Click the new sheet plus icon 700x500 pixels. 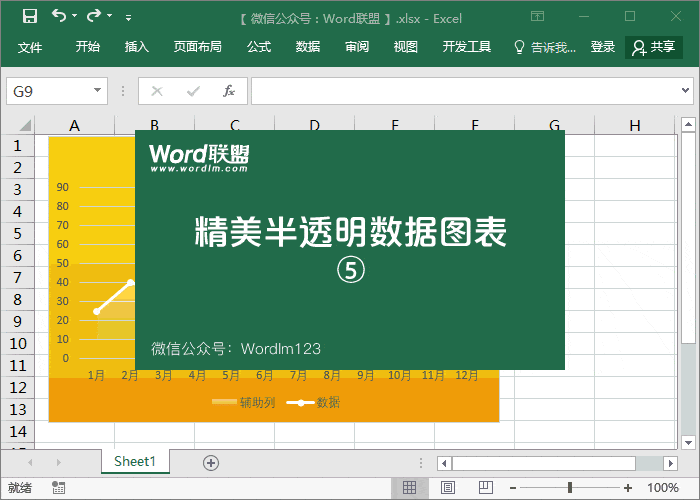click(210, 462)
